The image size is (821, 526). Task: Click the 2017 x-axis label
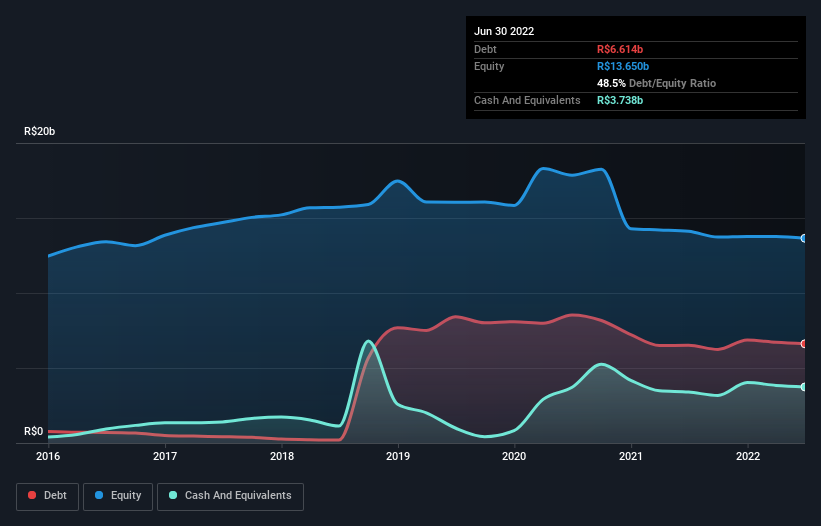[165, 456]
